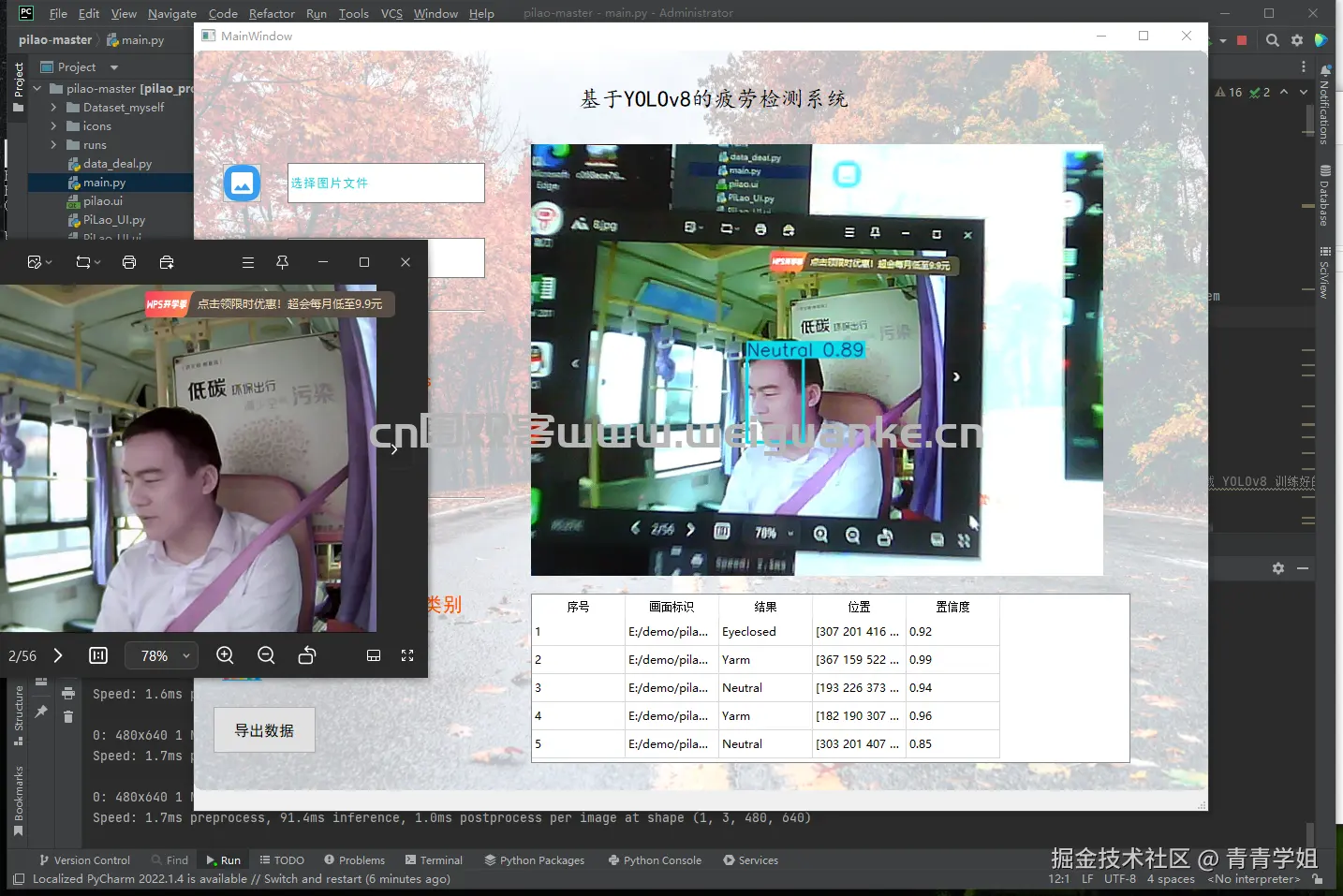Rotate the image in the viewer toolbar
Viewport: 1343px width, 896px height.
pos(306,655)
